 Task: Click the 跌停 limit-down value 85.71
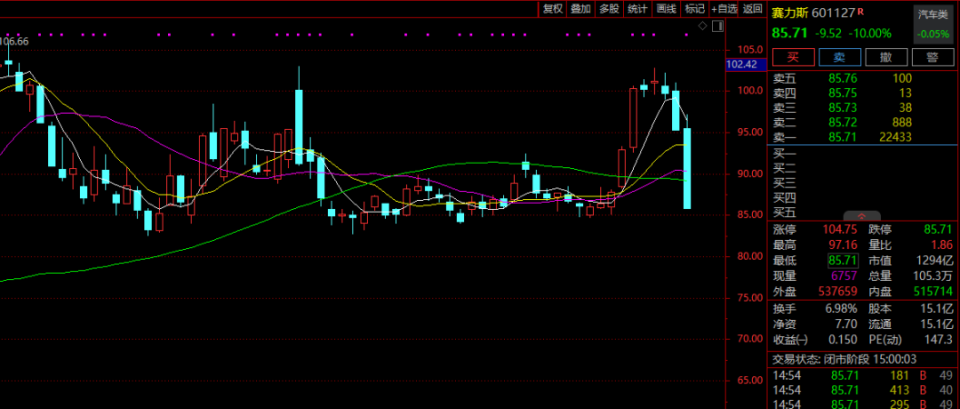938,230
